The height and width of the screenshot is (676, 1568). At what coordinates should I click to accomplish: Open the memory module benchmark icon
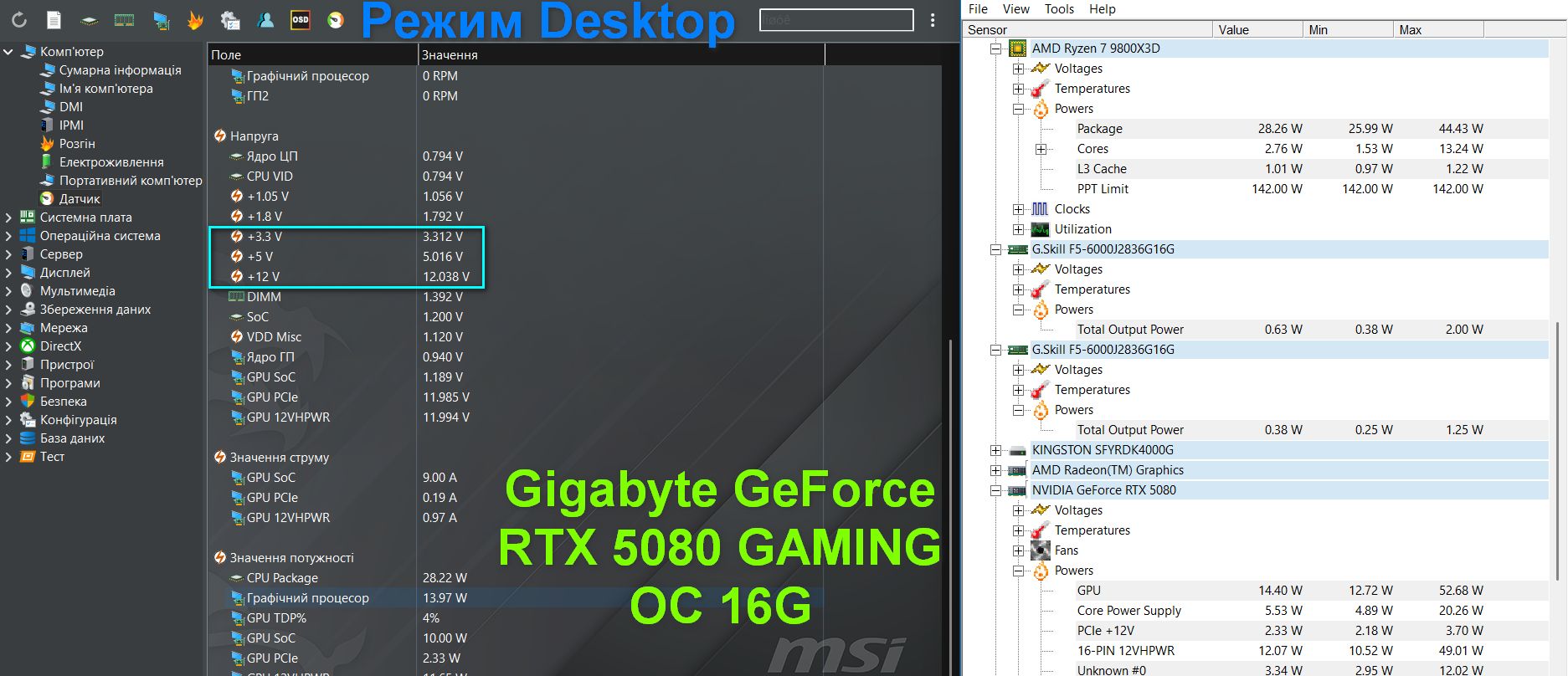coord(124,20)
